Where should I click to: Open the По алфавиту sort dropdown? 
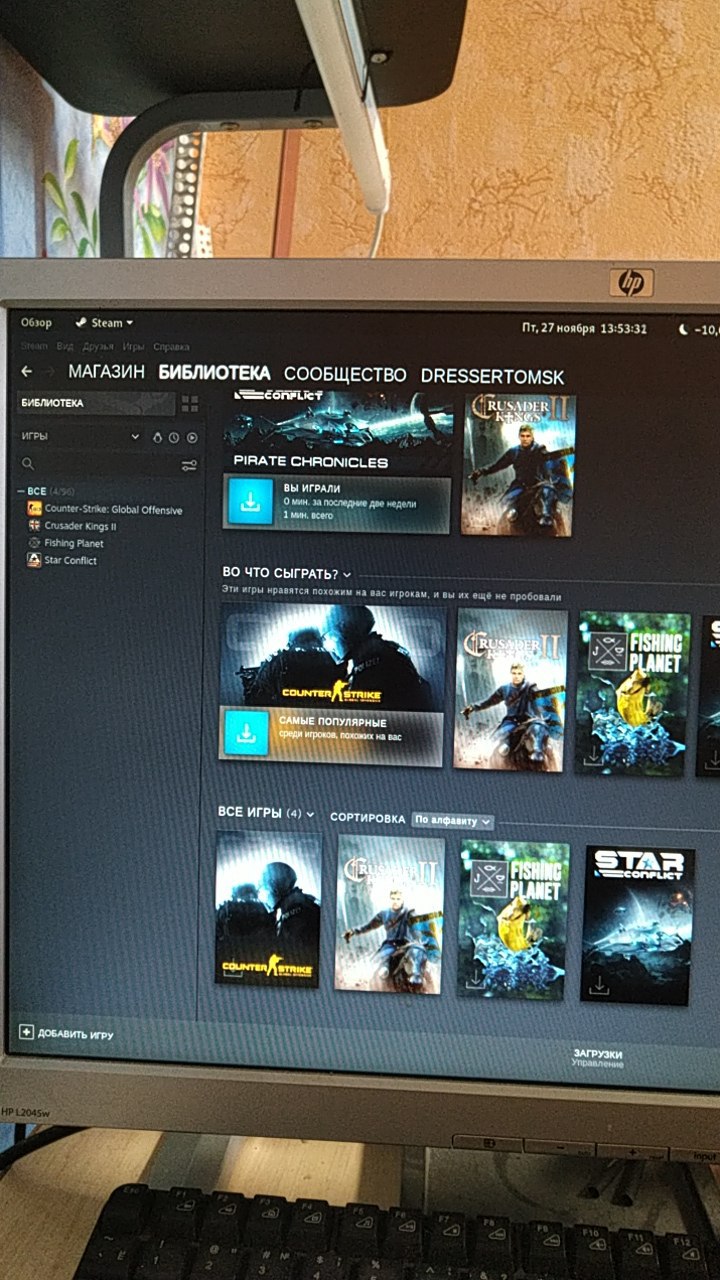tap(453, 820)
